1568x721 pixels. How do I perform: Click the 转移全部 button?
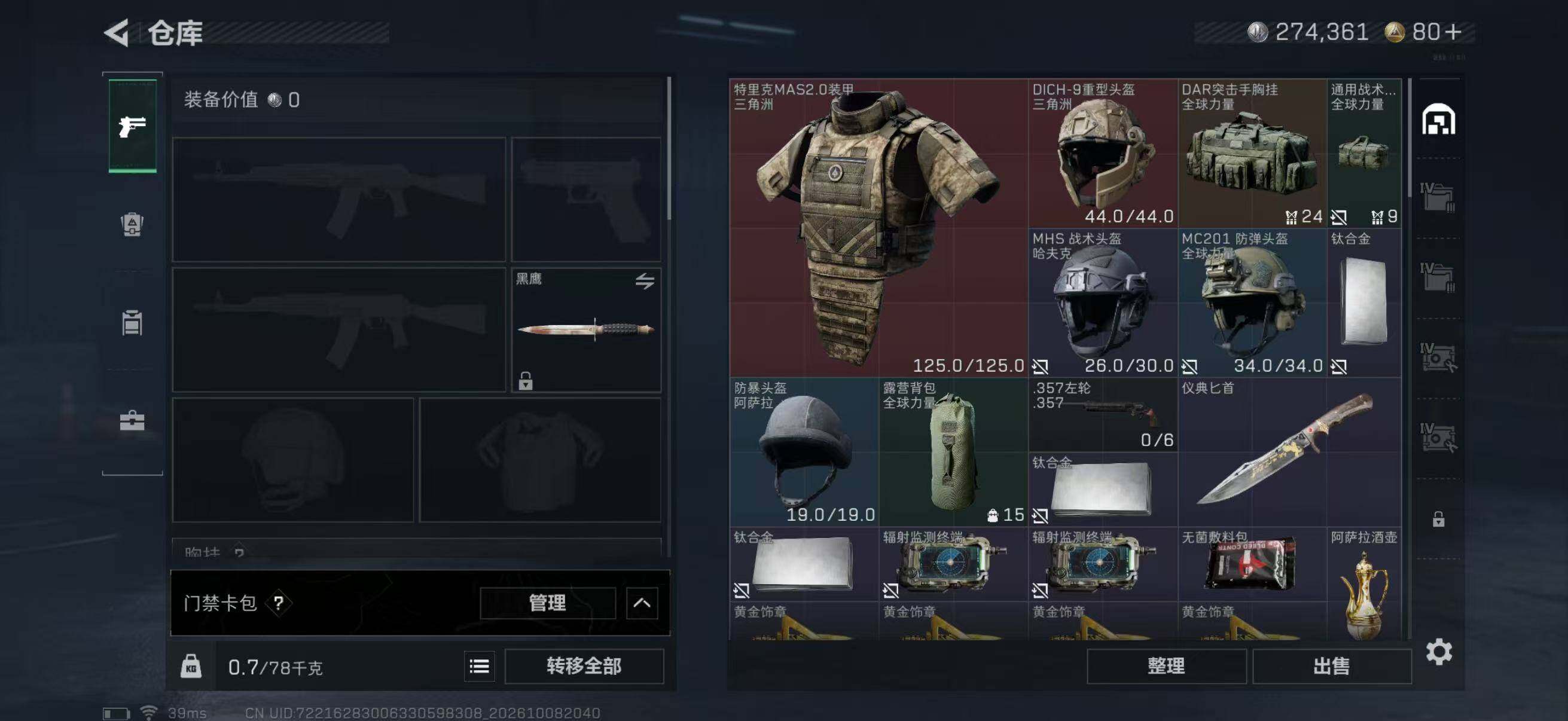click(x=584, y=666)
